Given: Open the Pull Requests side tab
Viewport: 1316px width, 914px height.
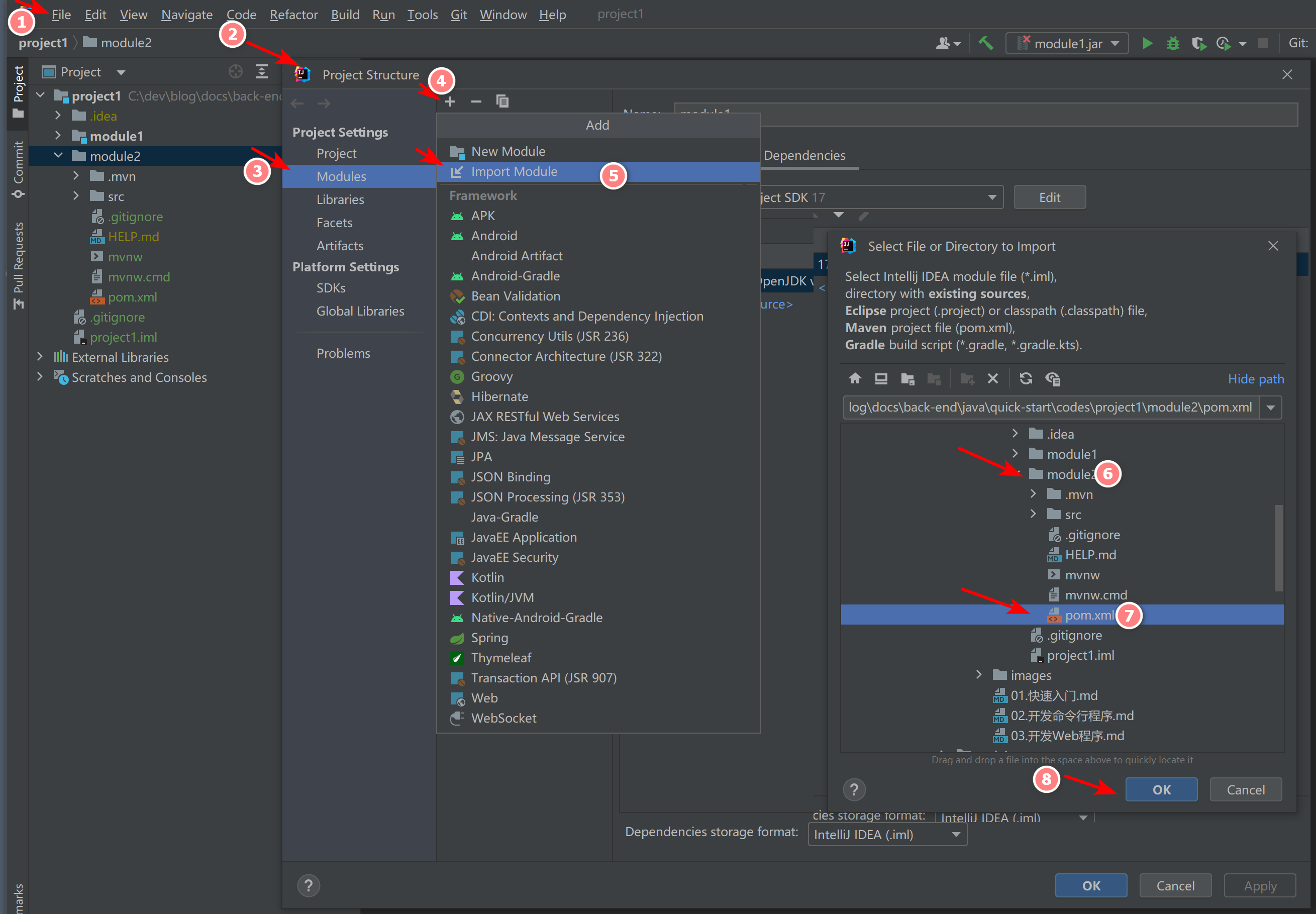Looking at the screenshot, I should pyautogui.click(x=18, y=265).
